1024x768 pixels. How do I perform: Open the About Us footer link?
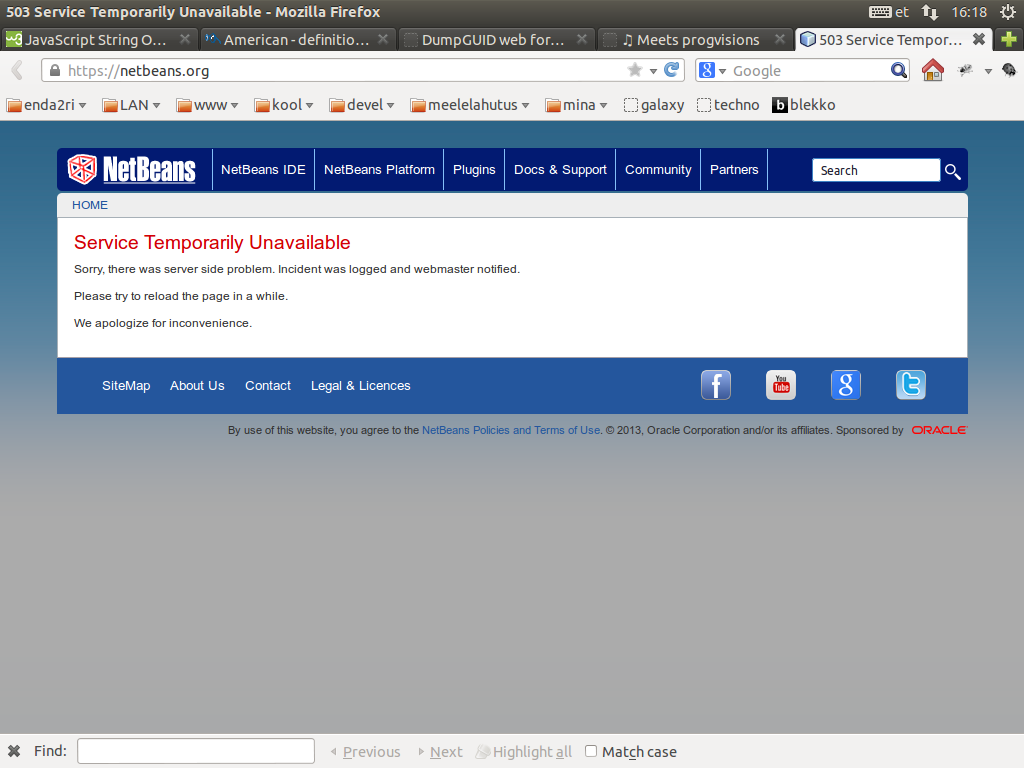197,385
